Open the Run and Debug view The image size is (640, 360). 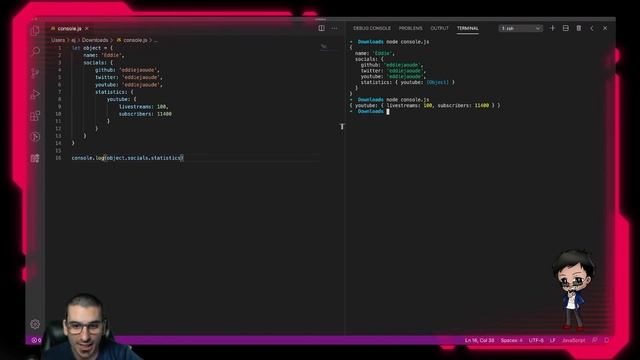(x=35, y=94)
